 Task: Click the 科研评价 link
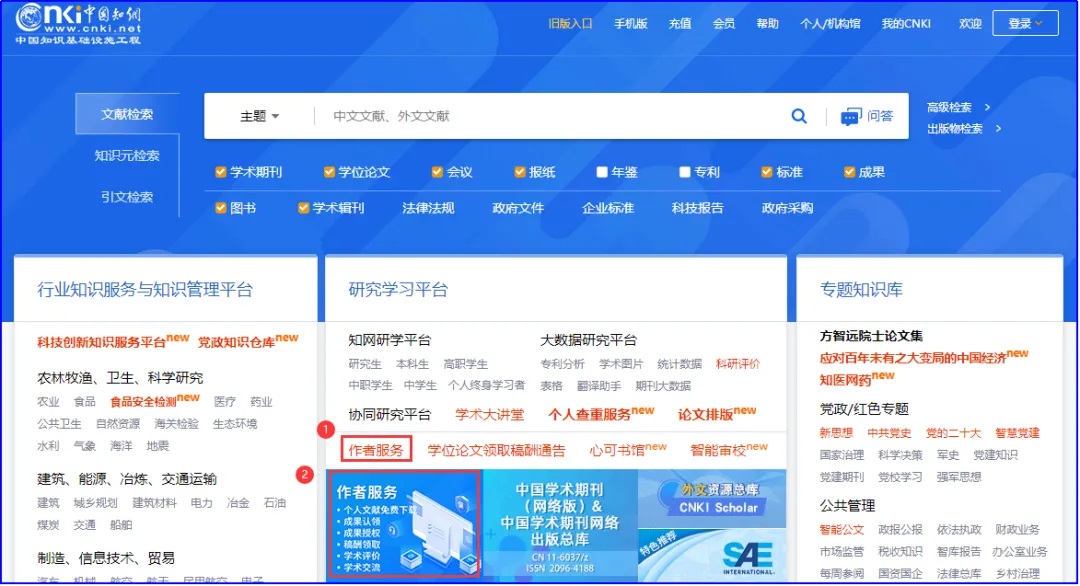(x=738, y=364)
